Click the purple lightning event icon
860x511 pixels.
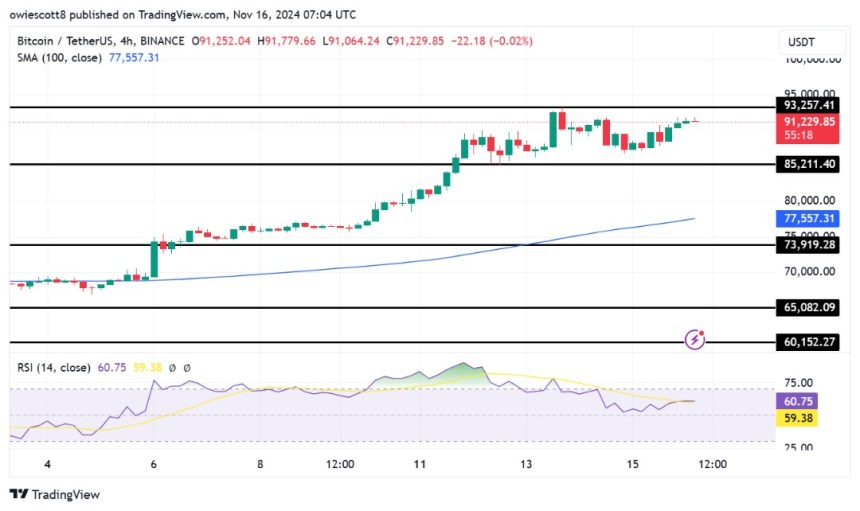pyautogui.click(x=695, y=340)
